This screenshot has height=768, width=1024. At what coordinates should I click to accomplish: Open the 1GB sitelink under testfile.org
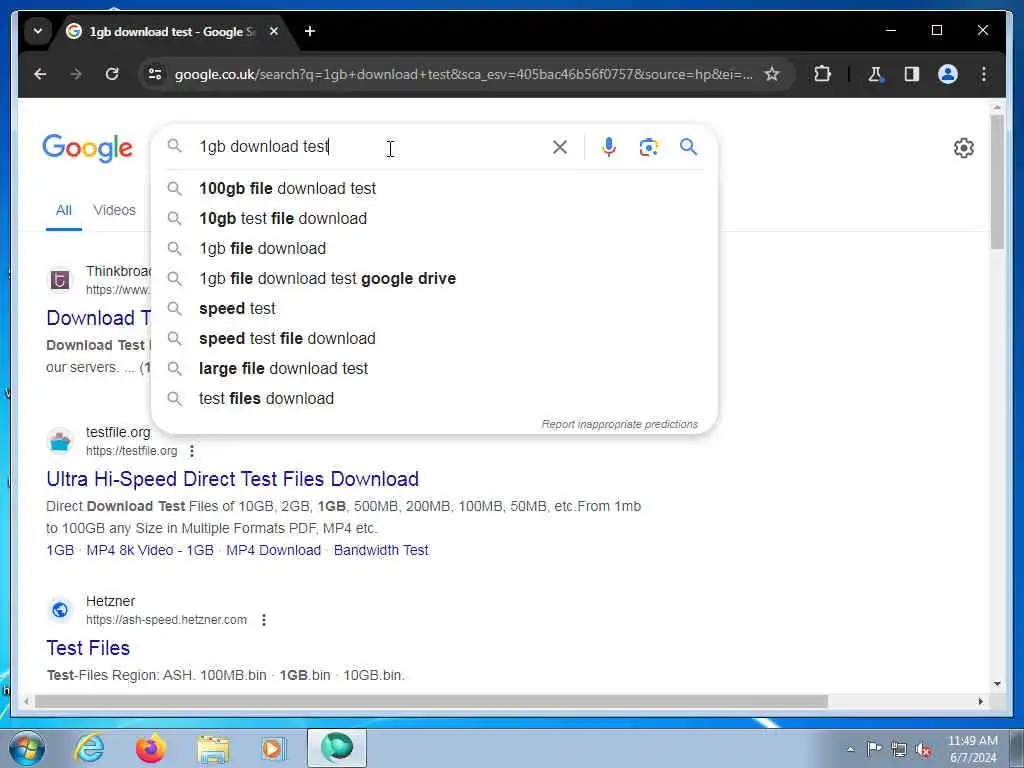[60, 551]
